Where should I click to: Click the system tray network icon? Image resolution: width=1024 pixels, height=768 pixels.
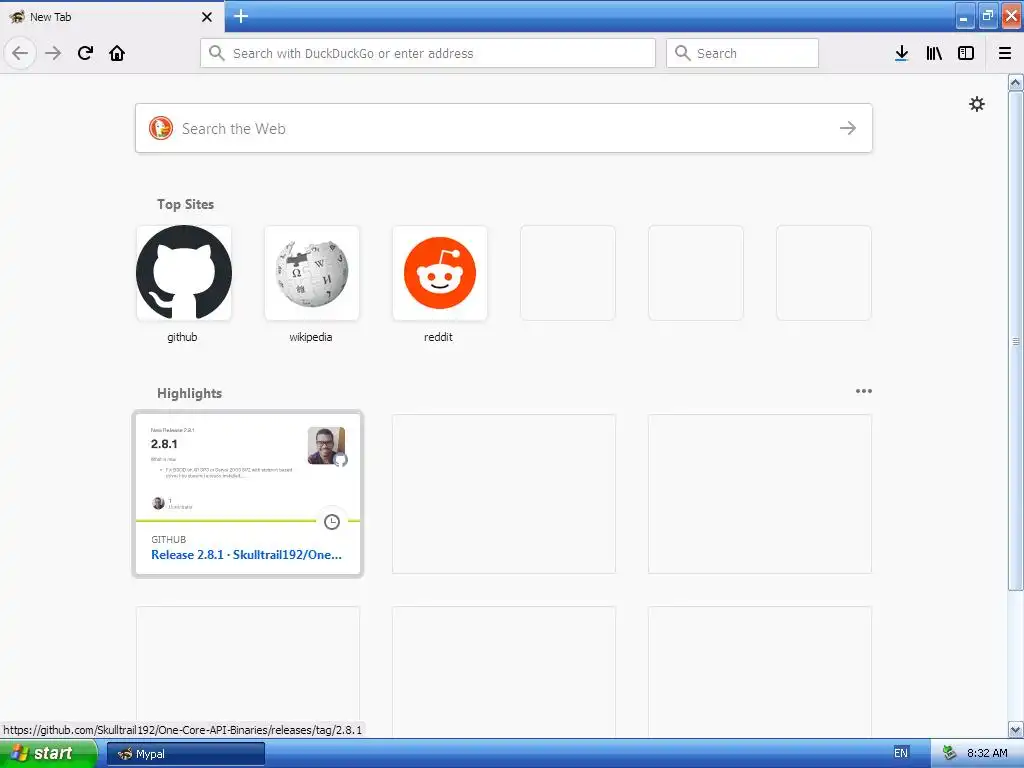coord(949,753)
